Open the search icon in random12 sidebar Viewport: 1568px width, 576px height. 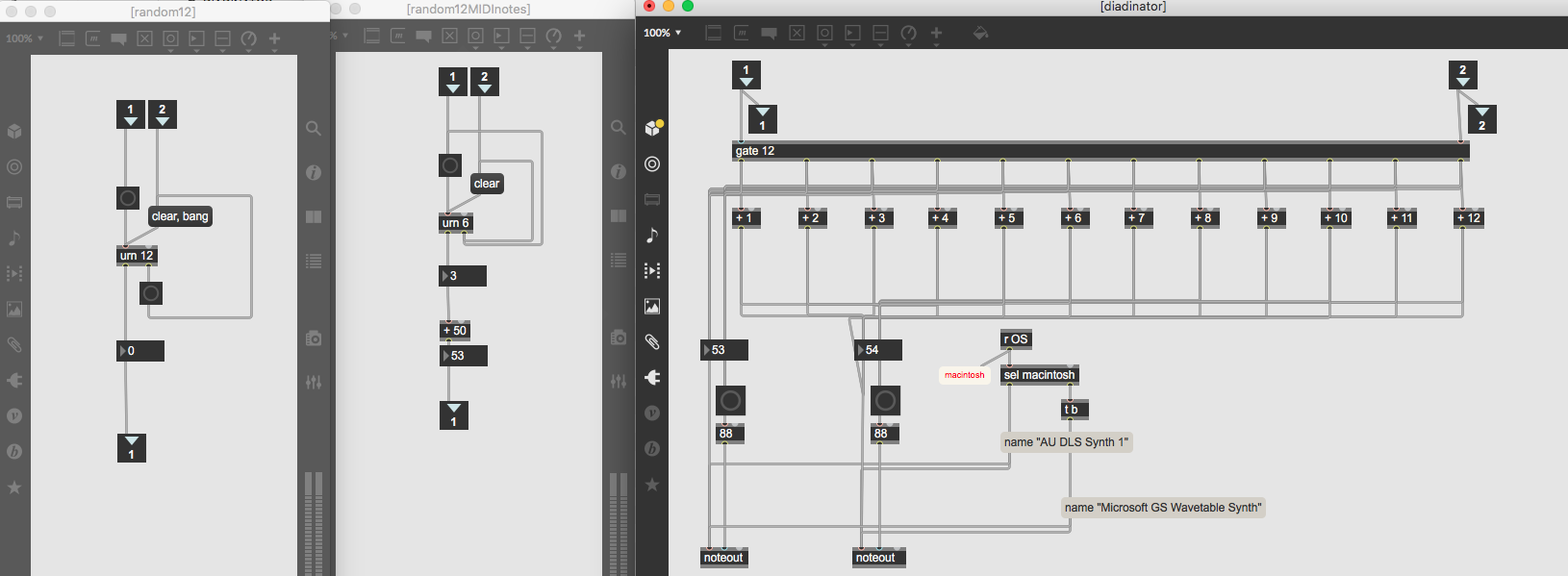314,129
